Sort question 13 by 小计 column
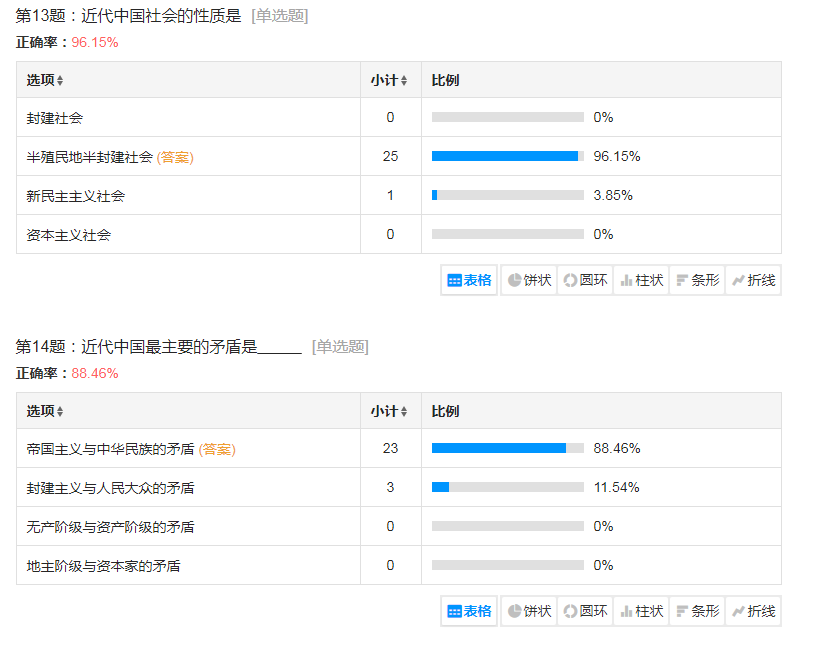Image resolution: width=814 pixels, height=657 pixels. coord(389,80)
